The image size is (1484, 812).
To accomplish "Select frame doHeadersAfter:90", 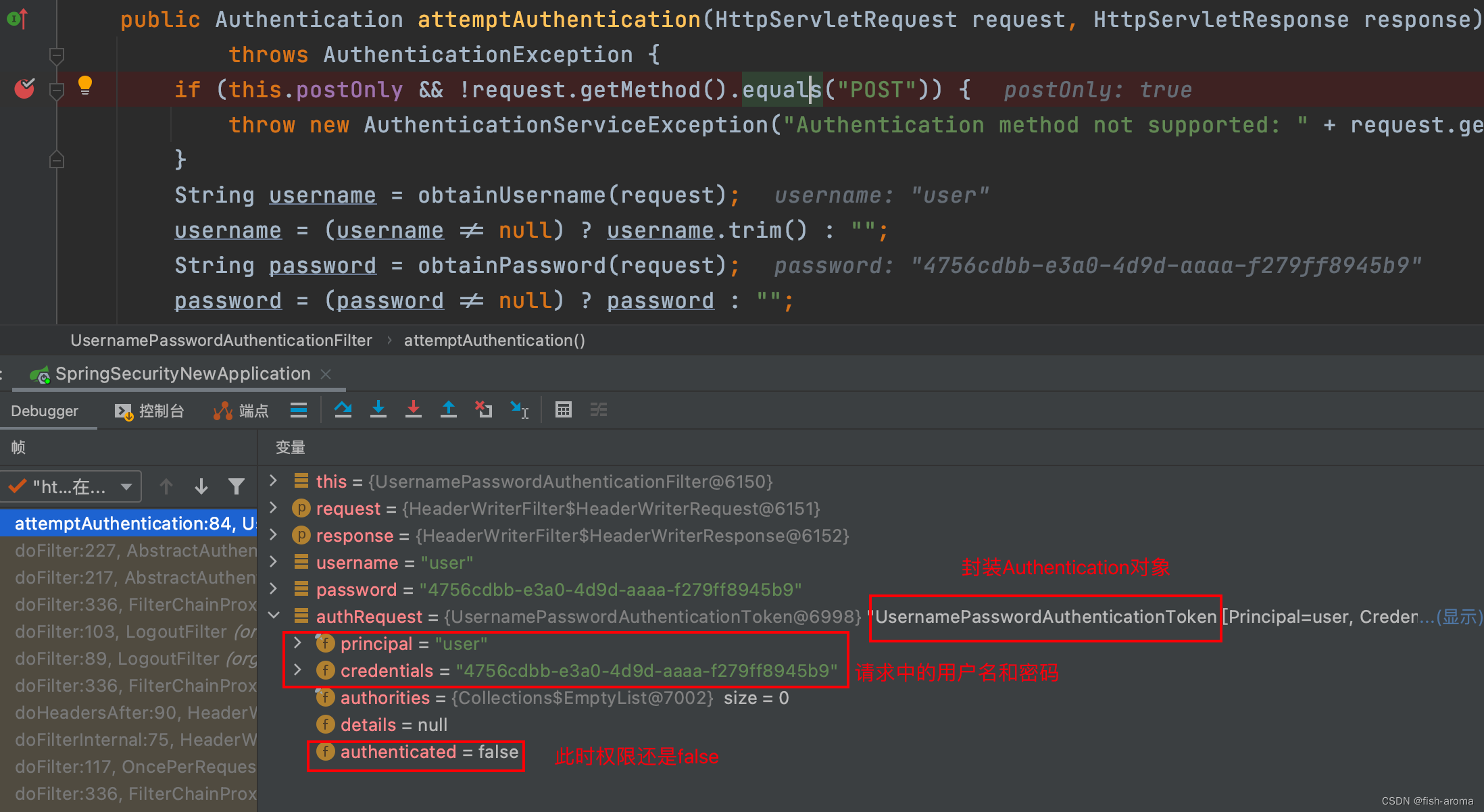I will point(128,713).
